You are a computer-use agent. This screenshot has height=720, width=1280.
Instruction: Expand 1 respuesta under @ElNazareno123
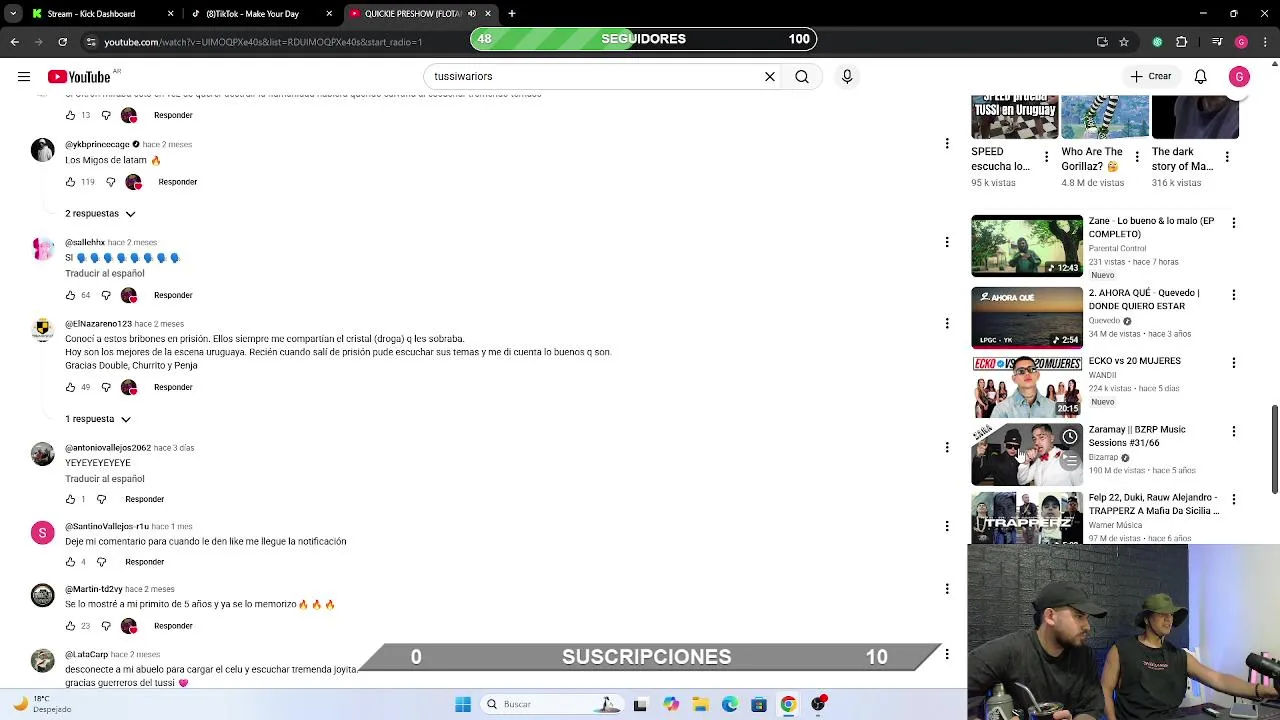98,419
